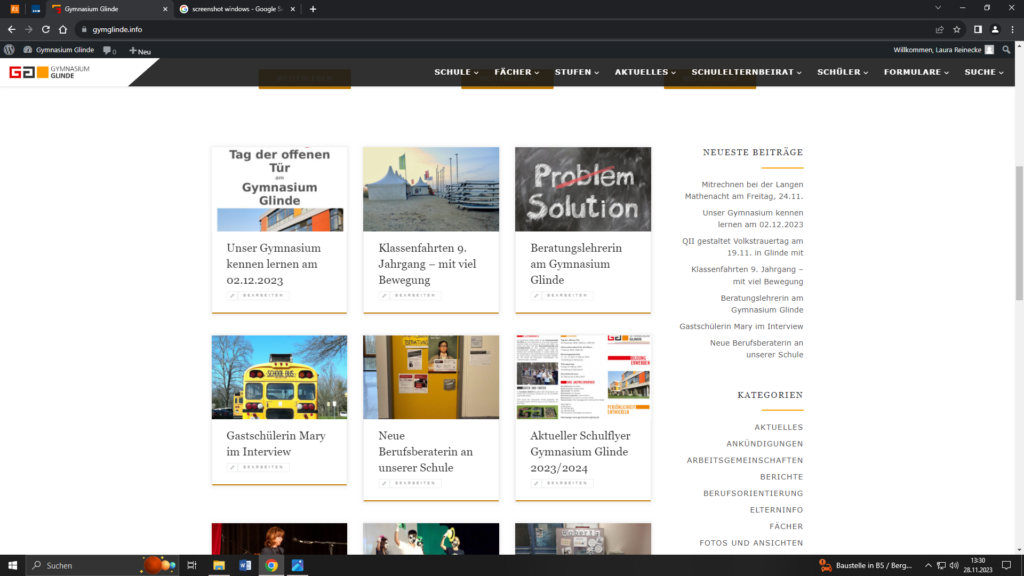Select the BERUFSORIENTIERUNG category link
Viewport: 1024px width, 576px height.
coord(753,493)
